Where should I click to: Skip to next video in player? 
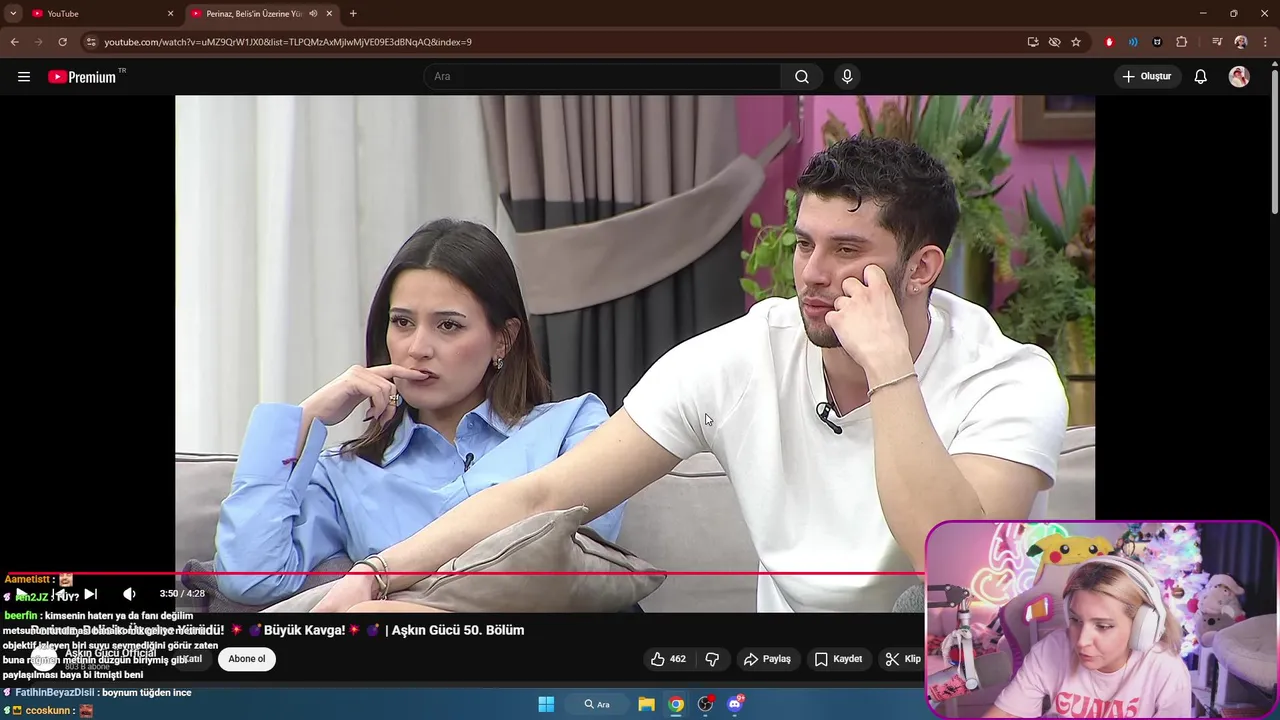[x=90, y=594]
